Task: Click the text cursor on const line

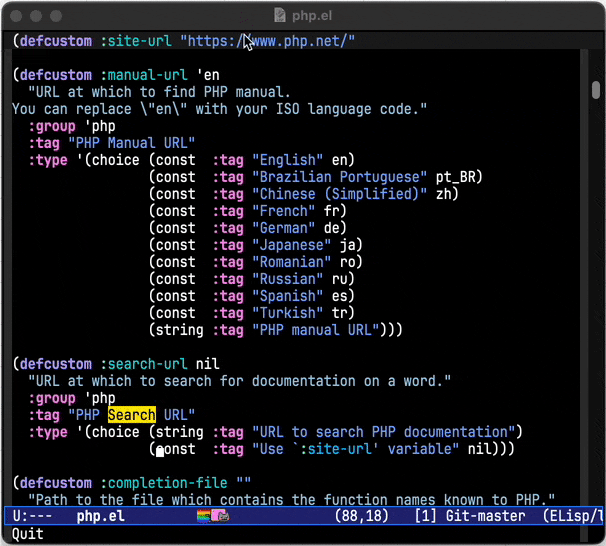Action: point(160,450)
